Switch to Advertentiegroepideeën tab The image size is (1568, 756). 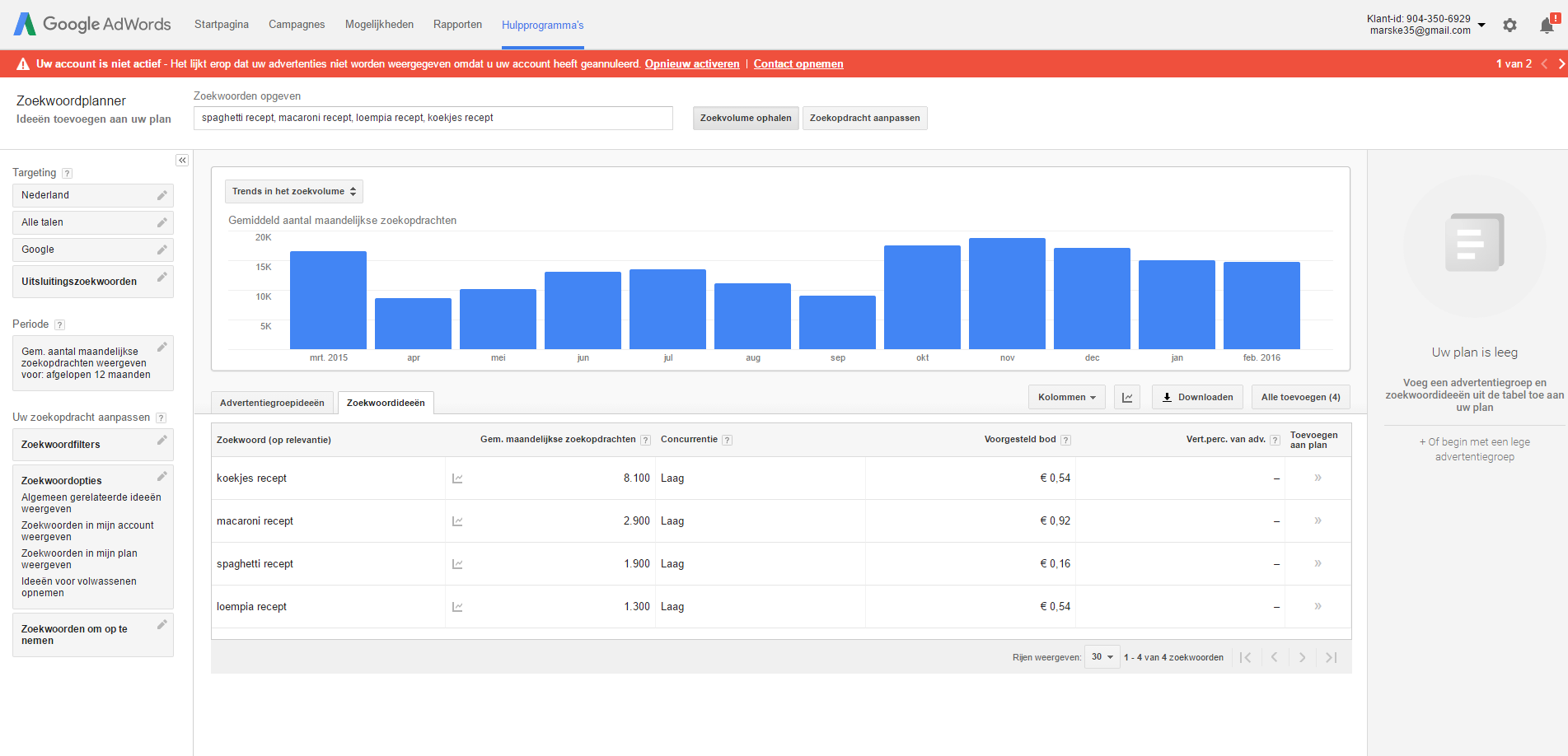(272, 403)
